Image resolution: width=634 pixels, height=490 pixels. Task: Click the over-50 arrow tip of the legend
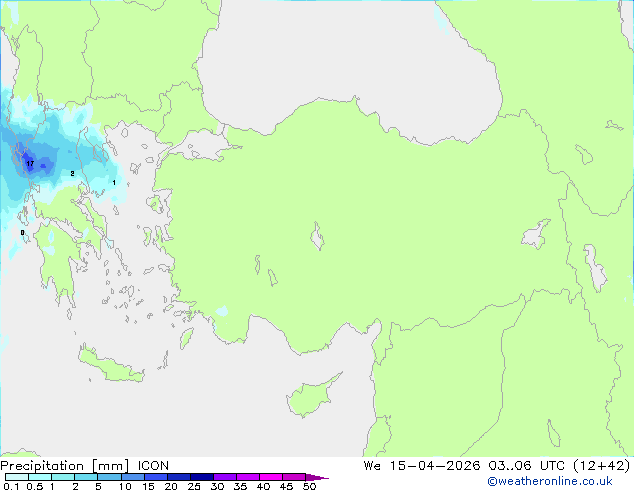[317, 477]
